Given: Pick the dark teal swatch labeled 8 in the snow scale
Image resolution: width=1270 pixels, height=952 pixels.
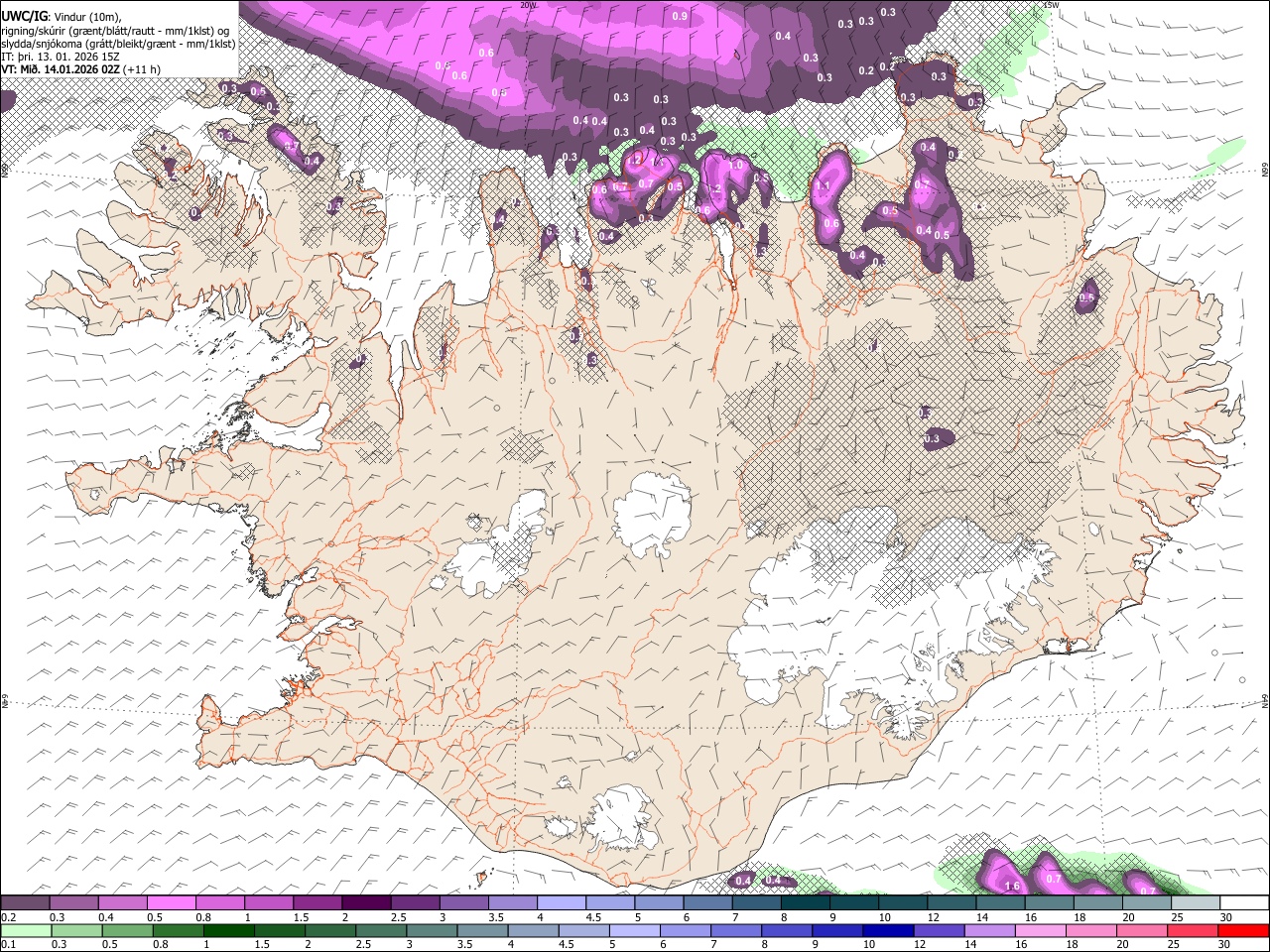Looking at the screenshot, I should pyautogui.click(x=805, y=903).
